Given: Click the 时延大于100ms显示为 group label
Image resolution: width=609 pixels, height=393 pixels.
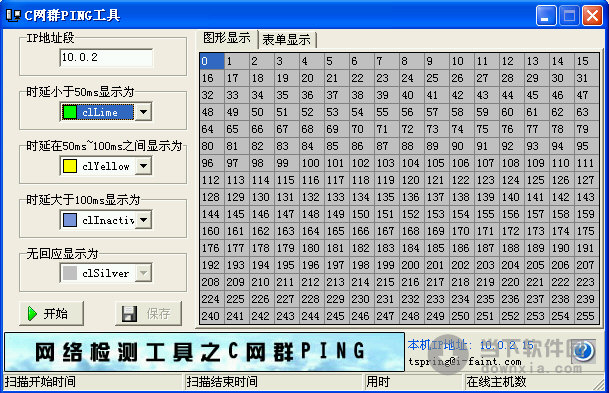Looking at the screenshot, I should click(x=83, y=200).
